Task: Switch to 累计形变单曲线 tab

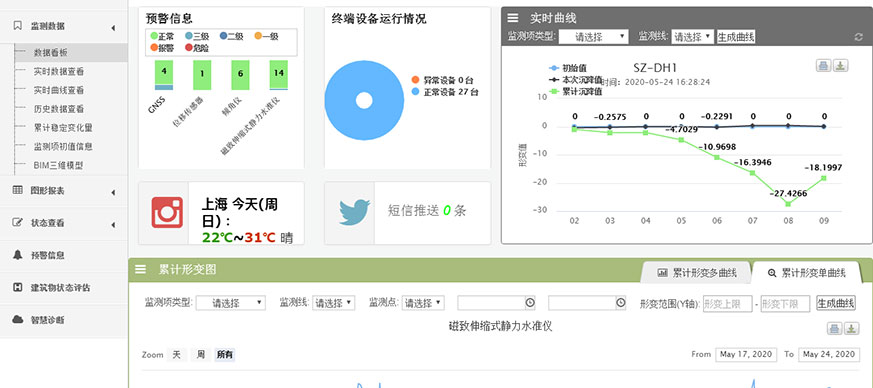Action: pos(806,273)
